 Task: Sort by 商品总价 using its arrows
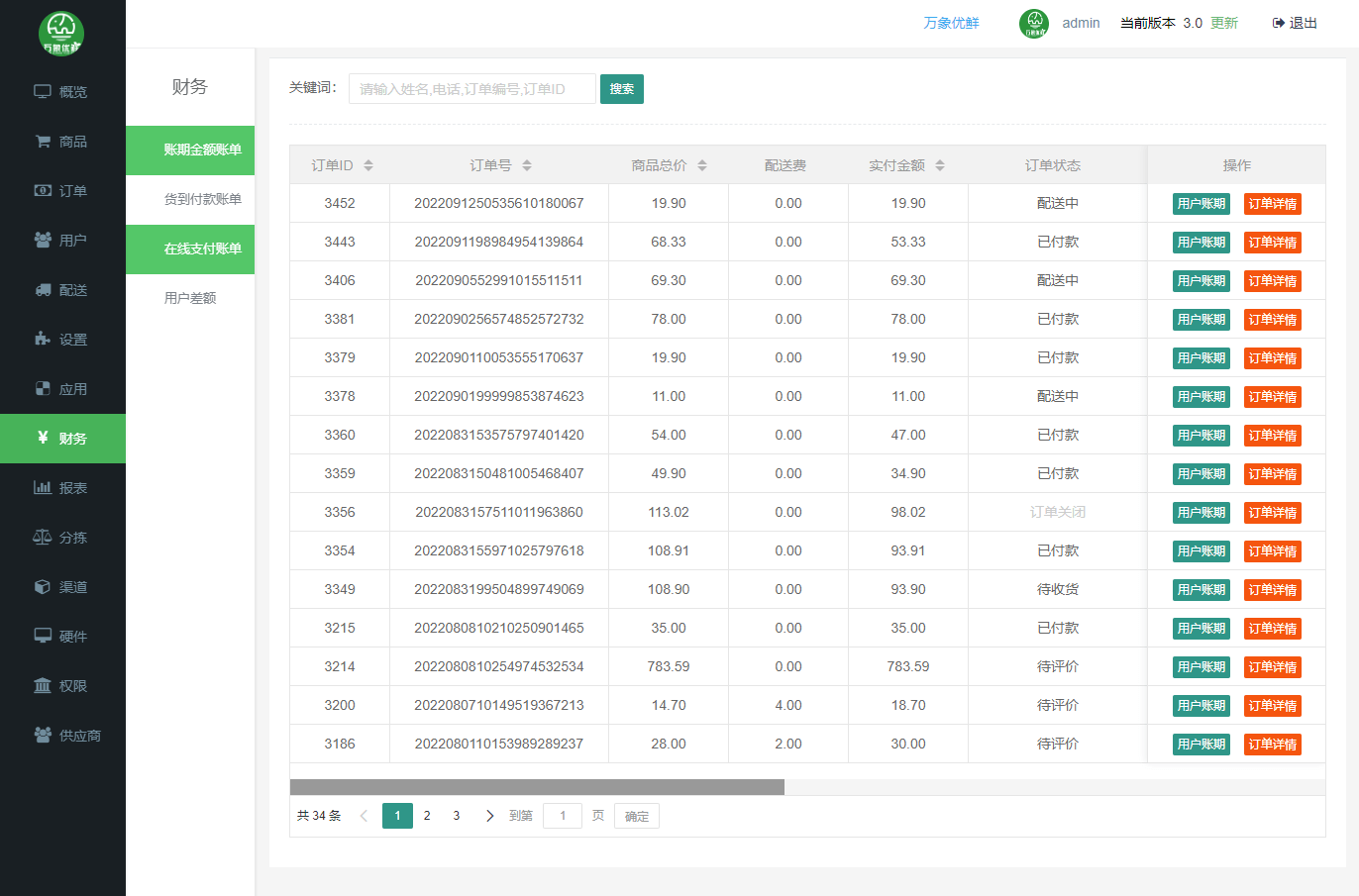point(702,165)
